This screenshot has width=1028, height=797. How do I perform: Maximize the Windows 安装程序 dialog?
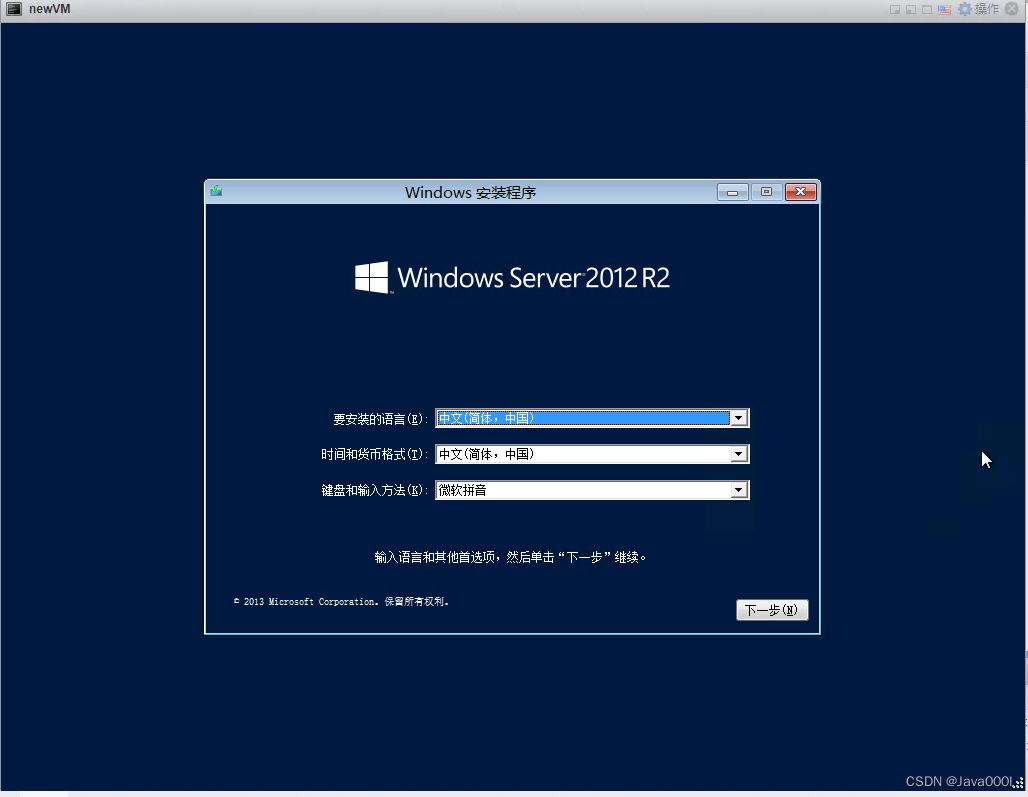(766, 192)
